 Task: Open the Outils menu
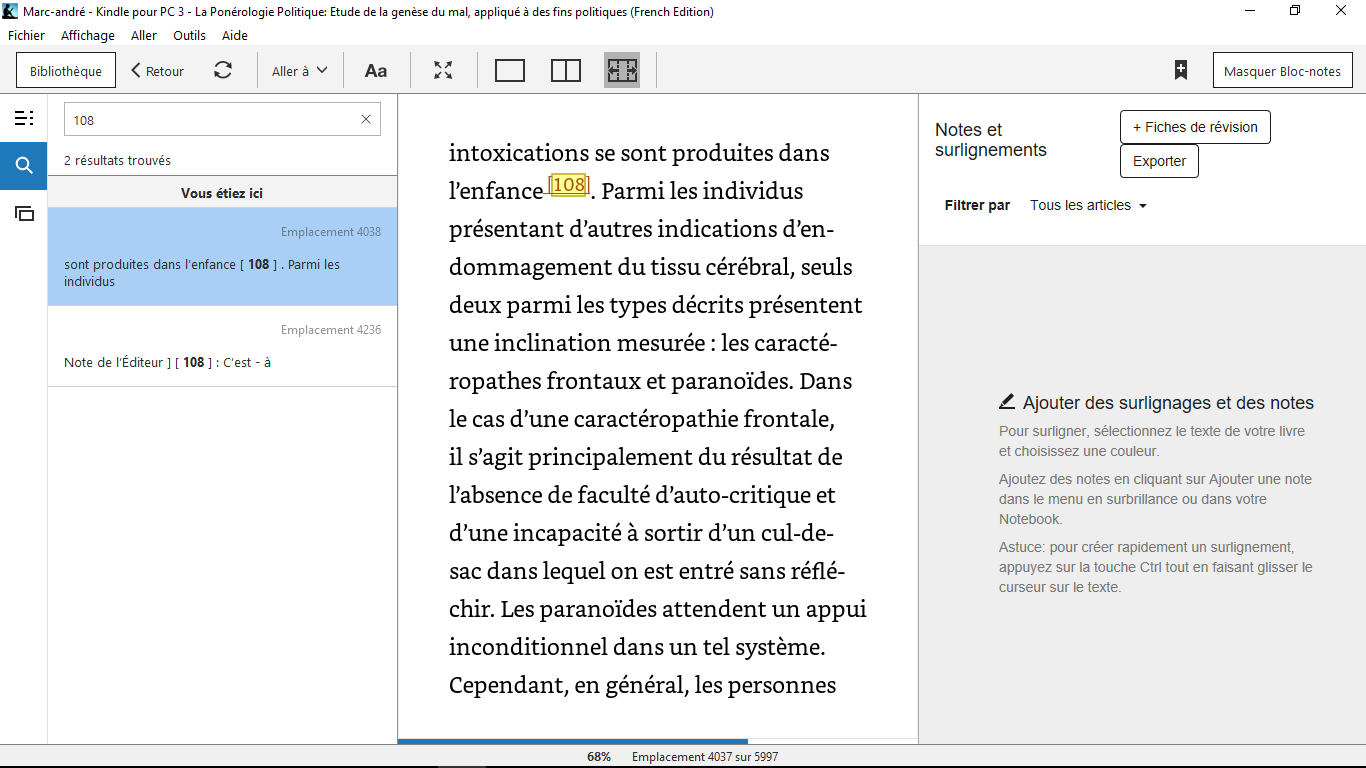point(189,35)
